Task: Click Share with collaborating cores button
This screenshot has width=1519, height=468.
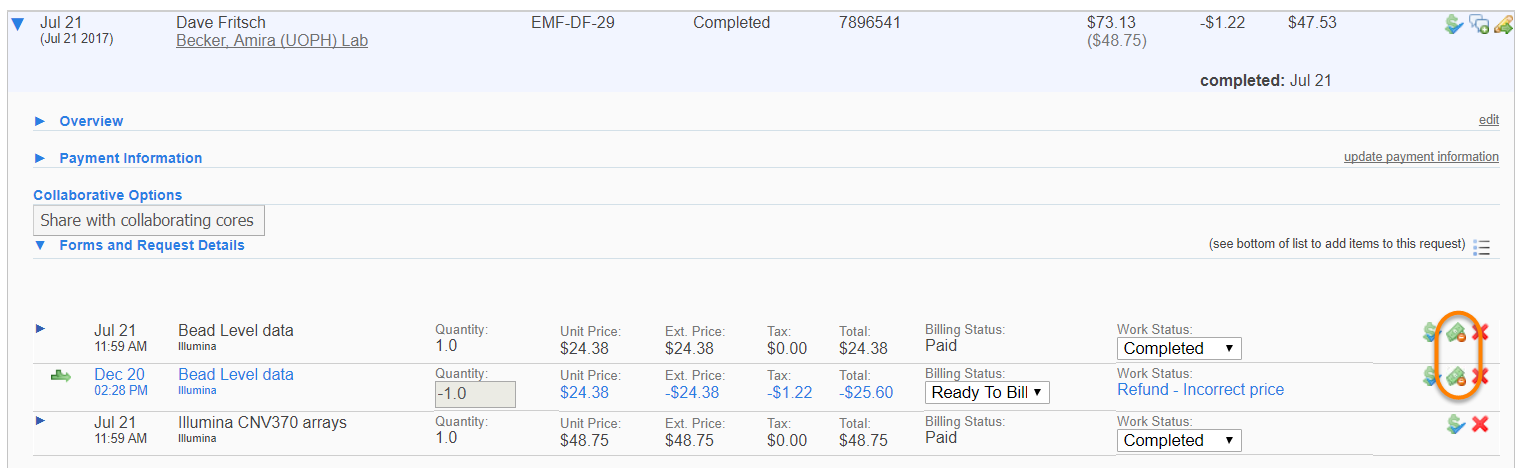Action: click(149, 221)
